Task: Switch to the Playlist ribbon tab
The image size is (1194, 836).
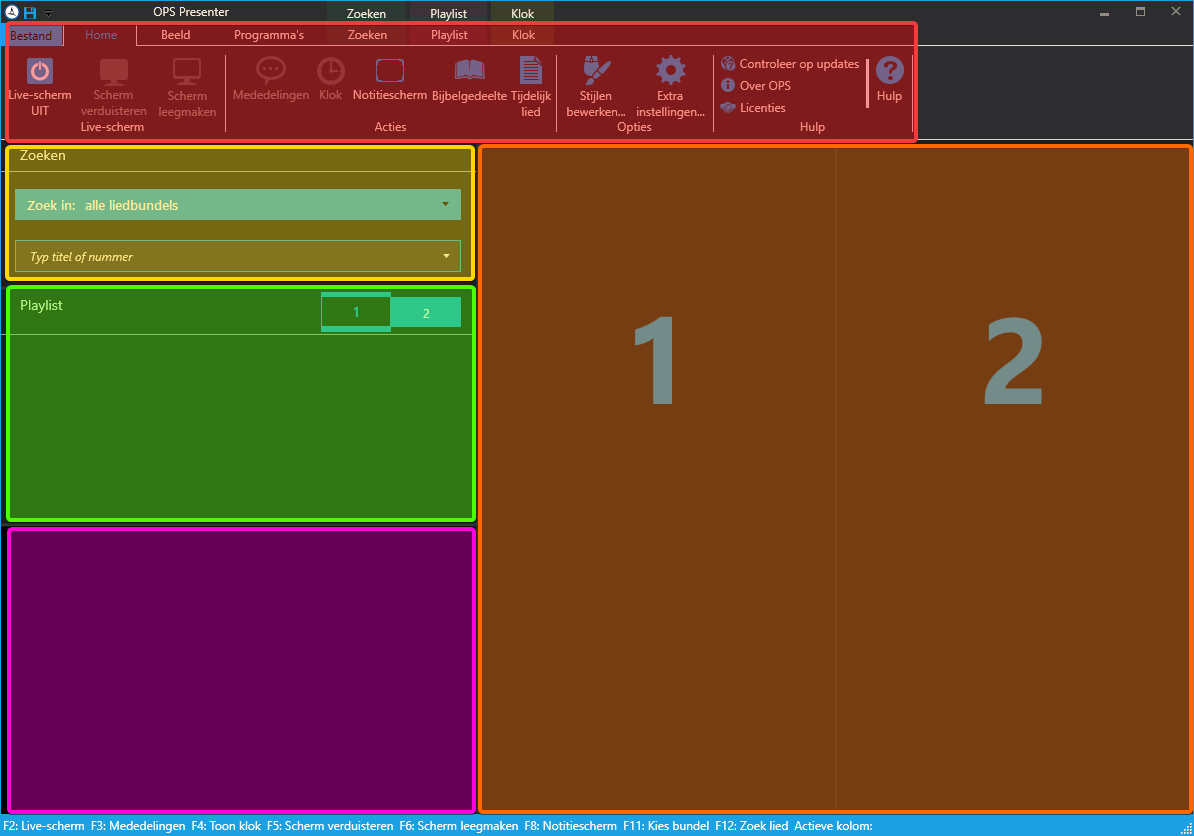Action: click(449, 35)
